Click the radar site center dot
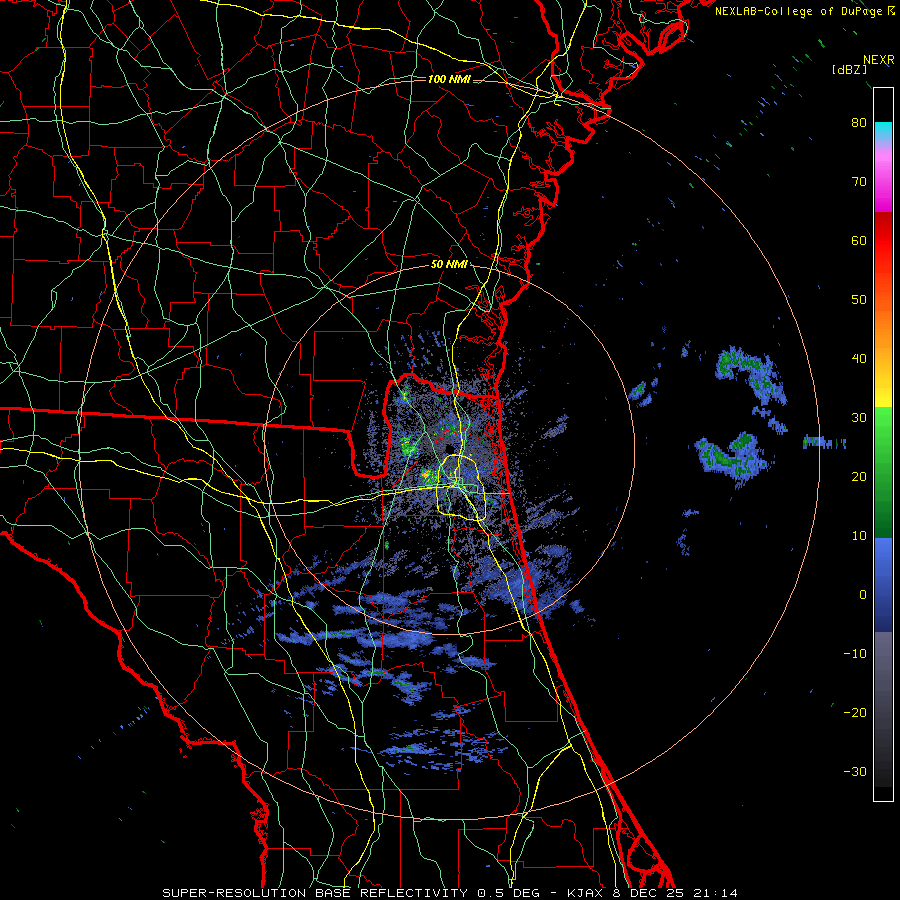Screen dimensions: 900x900 click(x=449, y=449)
